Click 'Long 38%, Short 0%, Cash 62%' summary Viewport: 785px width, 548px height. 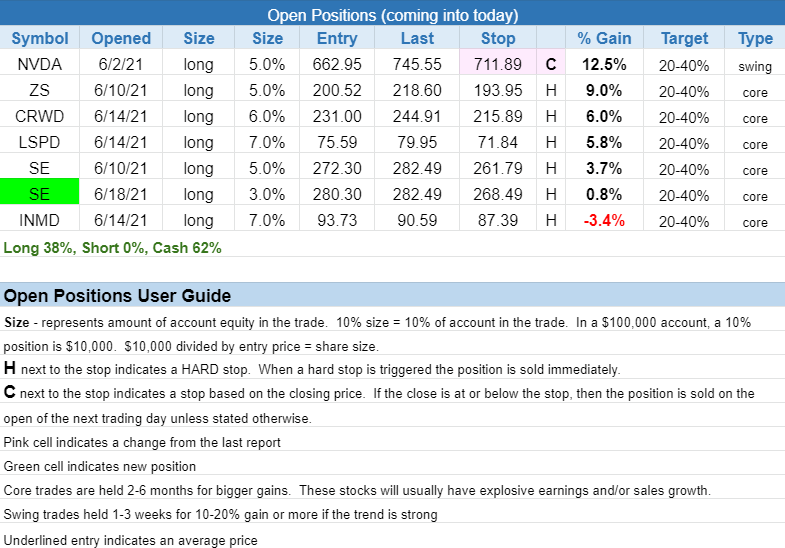pos(112,248)
